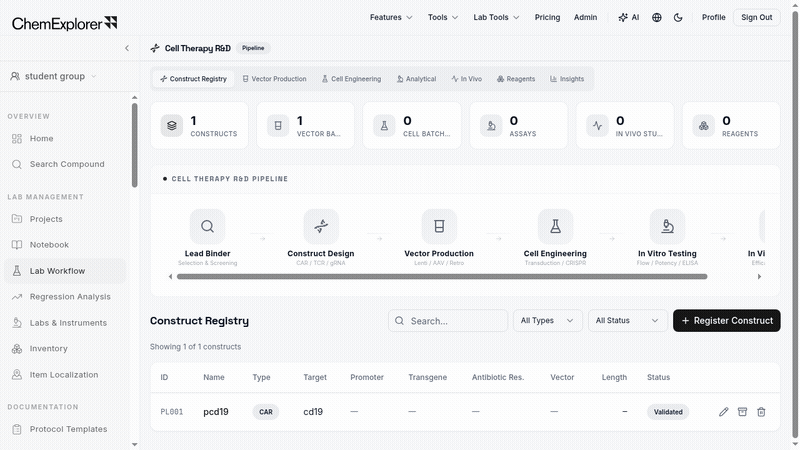Click the pipeline scroll left arrow
Screen dimensions: 800x450
pyautogui.click(x=170, y=277)
